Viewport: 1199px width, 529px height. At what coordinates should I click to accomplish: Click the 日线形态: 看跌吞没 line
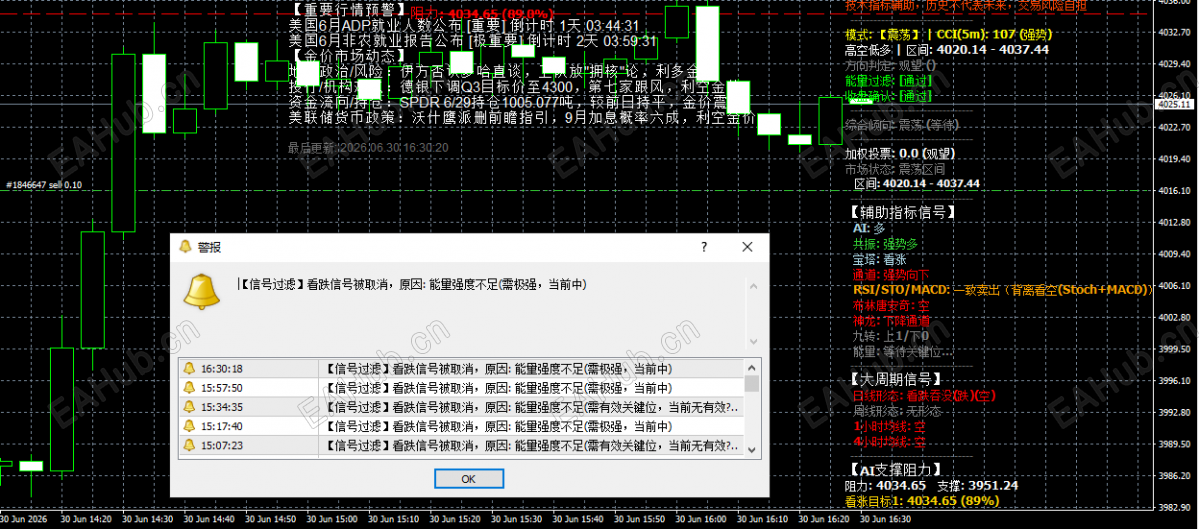pos(924,396)
